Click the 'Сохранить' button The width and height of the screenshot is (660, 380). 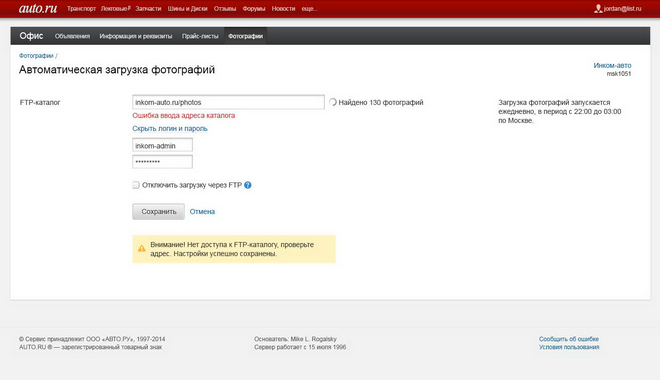click(158, 212)
